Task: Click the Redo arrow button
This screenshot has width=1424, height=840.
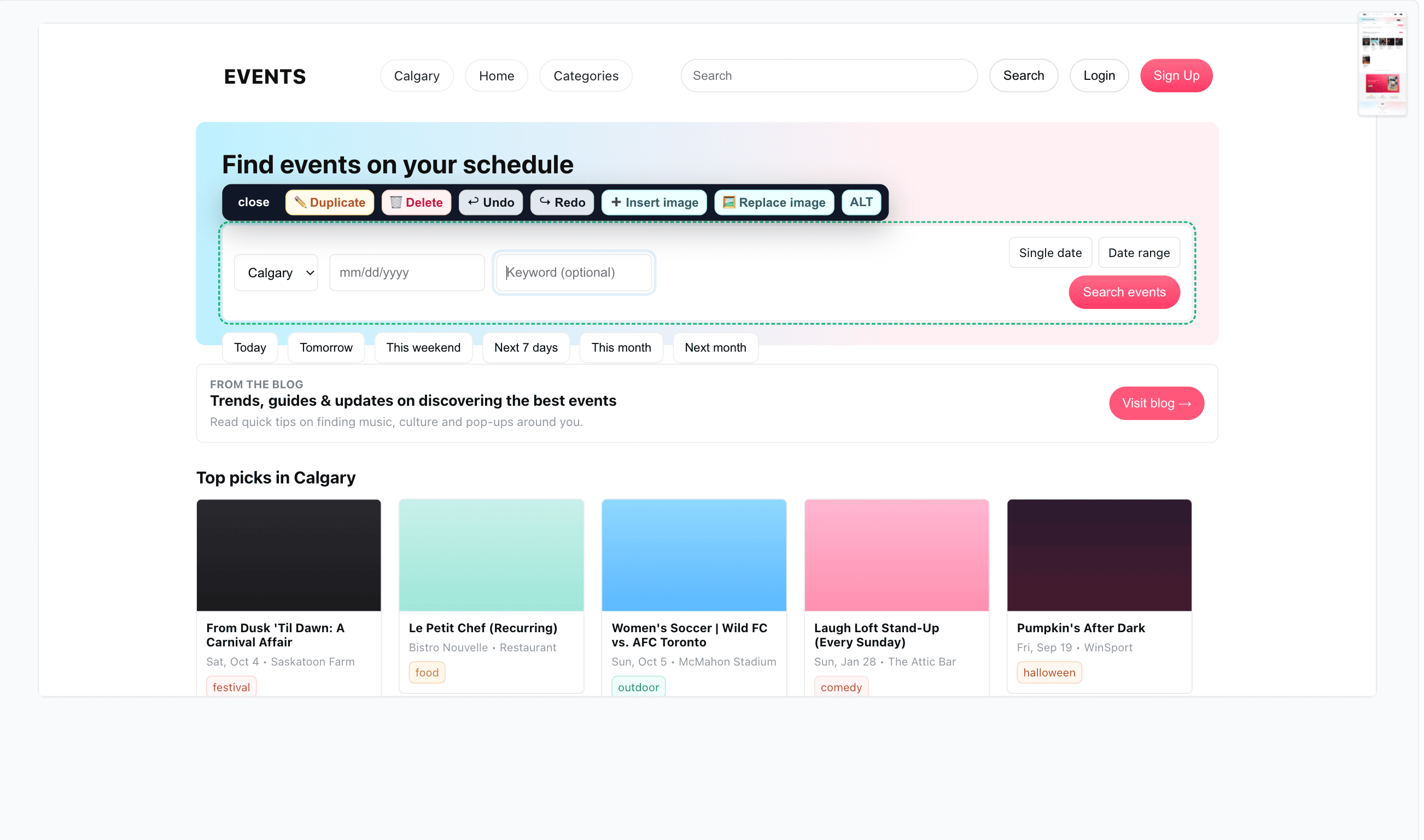Action: (x=563, y=203)
